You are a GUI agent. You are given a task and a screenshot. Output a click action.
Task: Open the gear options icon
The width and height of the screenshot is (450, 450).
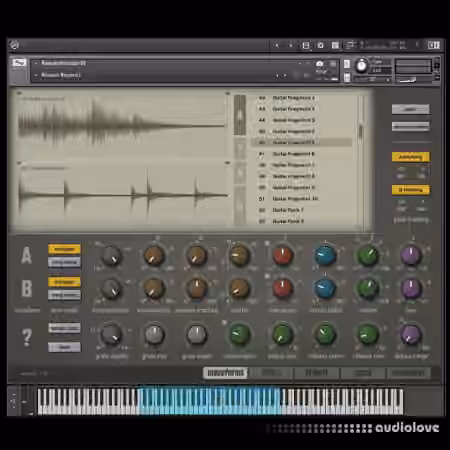(x=320, y=45)
